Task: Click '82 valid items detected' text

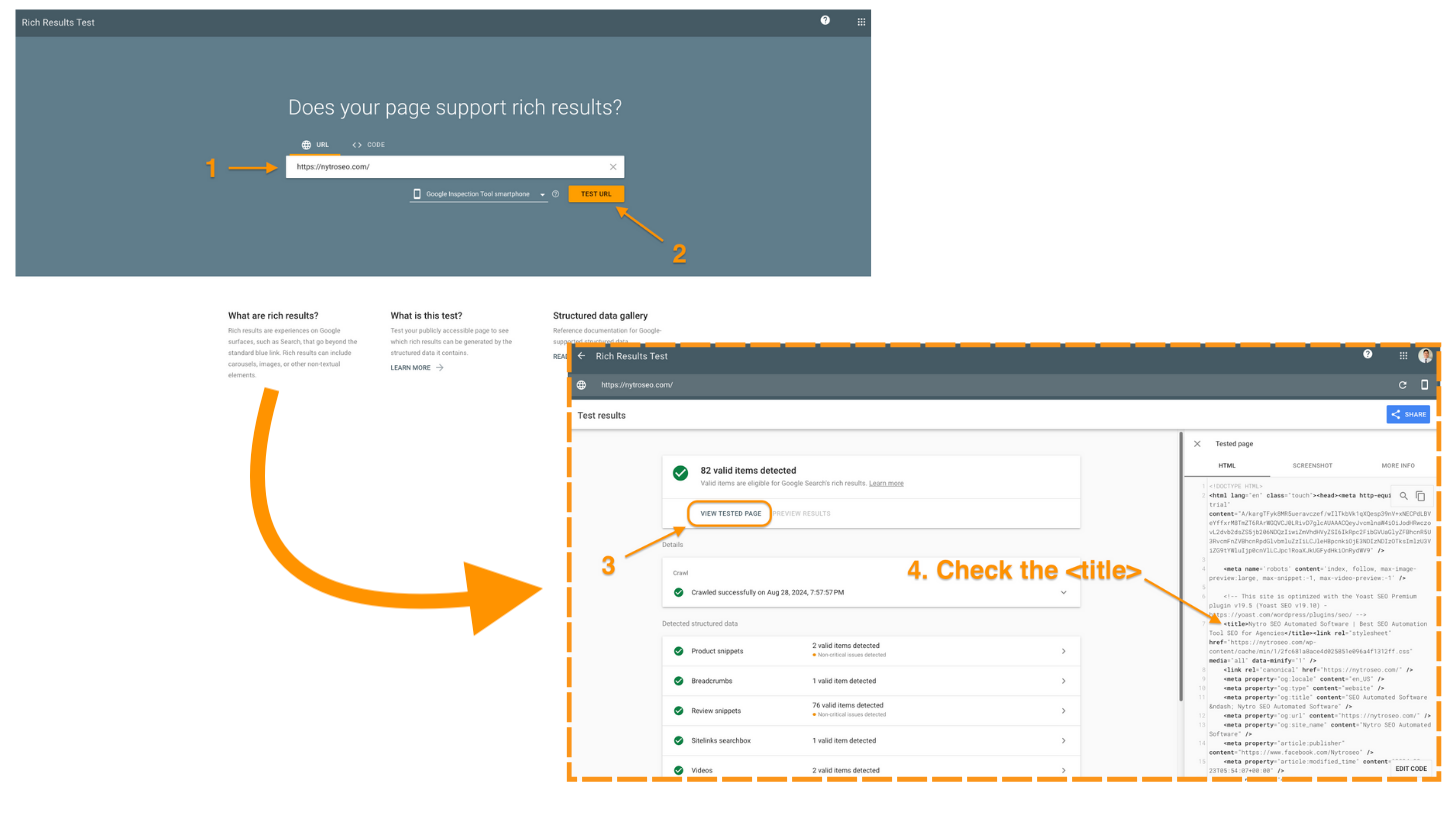Action: pos(748,470)
